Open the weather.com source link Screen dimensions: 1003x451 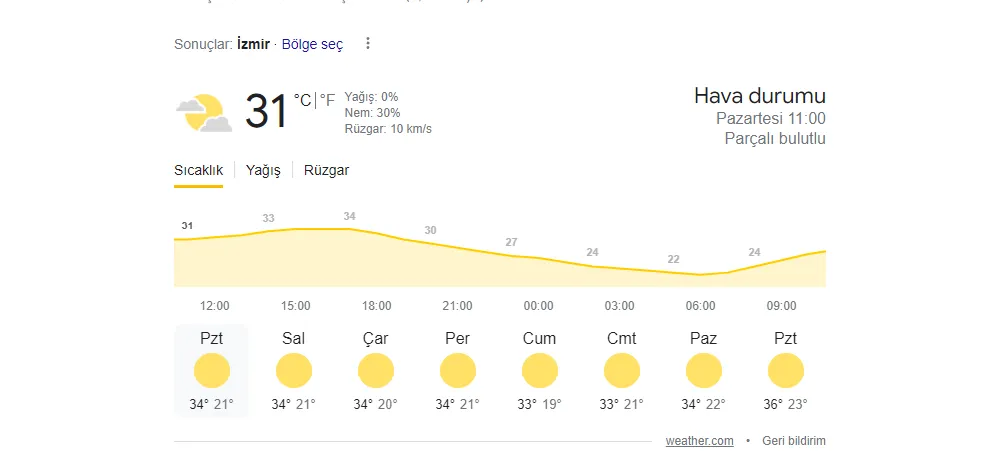pyautogui.click(x=699, y=441)
